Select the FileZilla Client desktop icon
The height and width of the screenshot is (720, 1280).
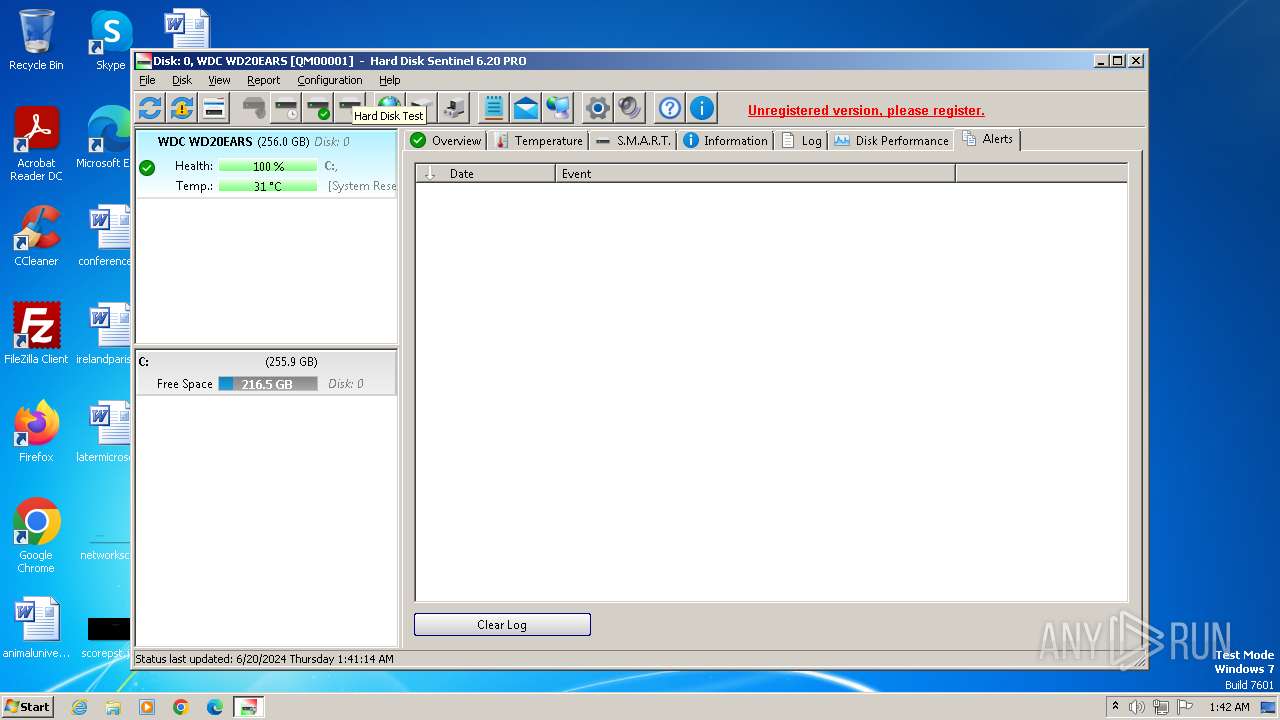(x=36, y=334)
